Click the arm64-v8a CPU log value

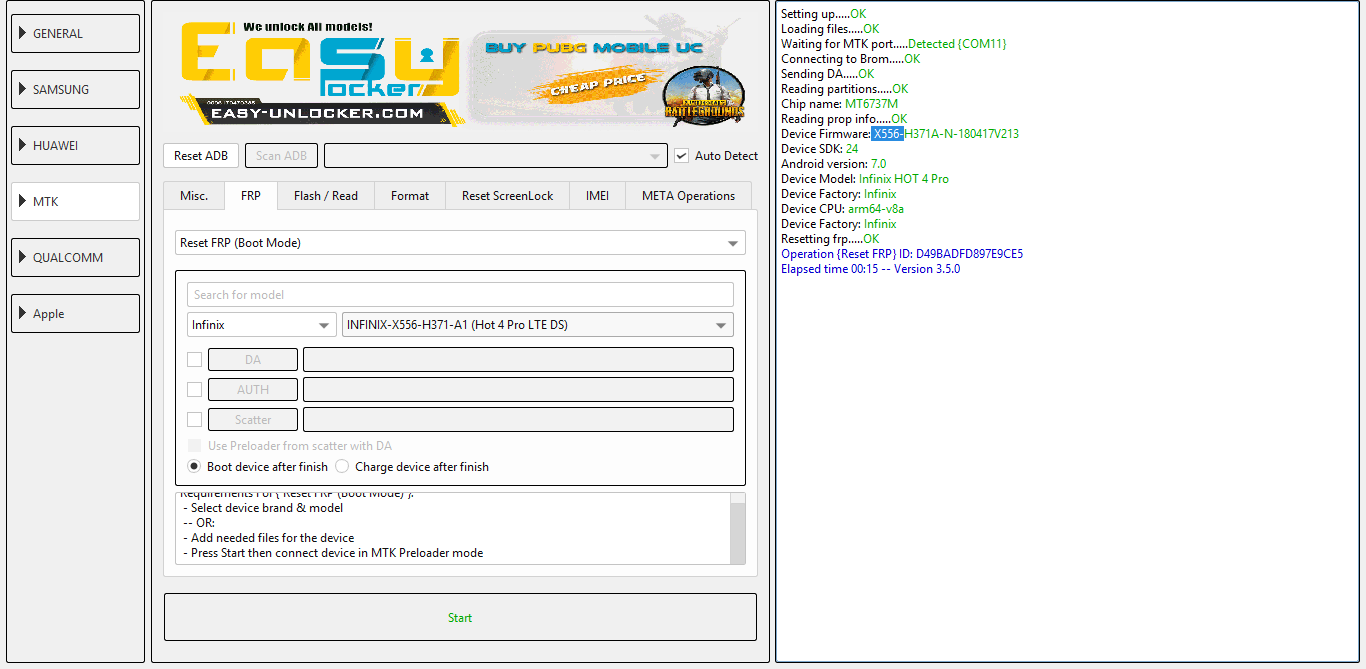tap(876, 209)
